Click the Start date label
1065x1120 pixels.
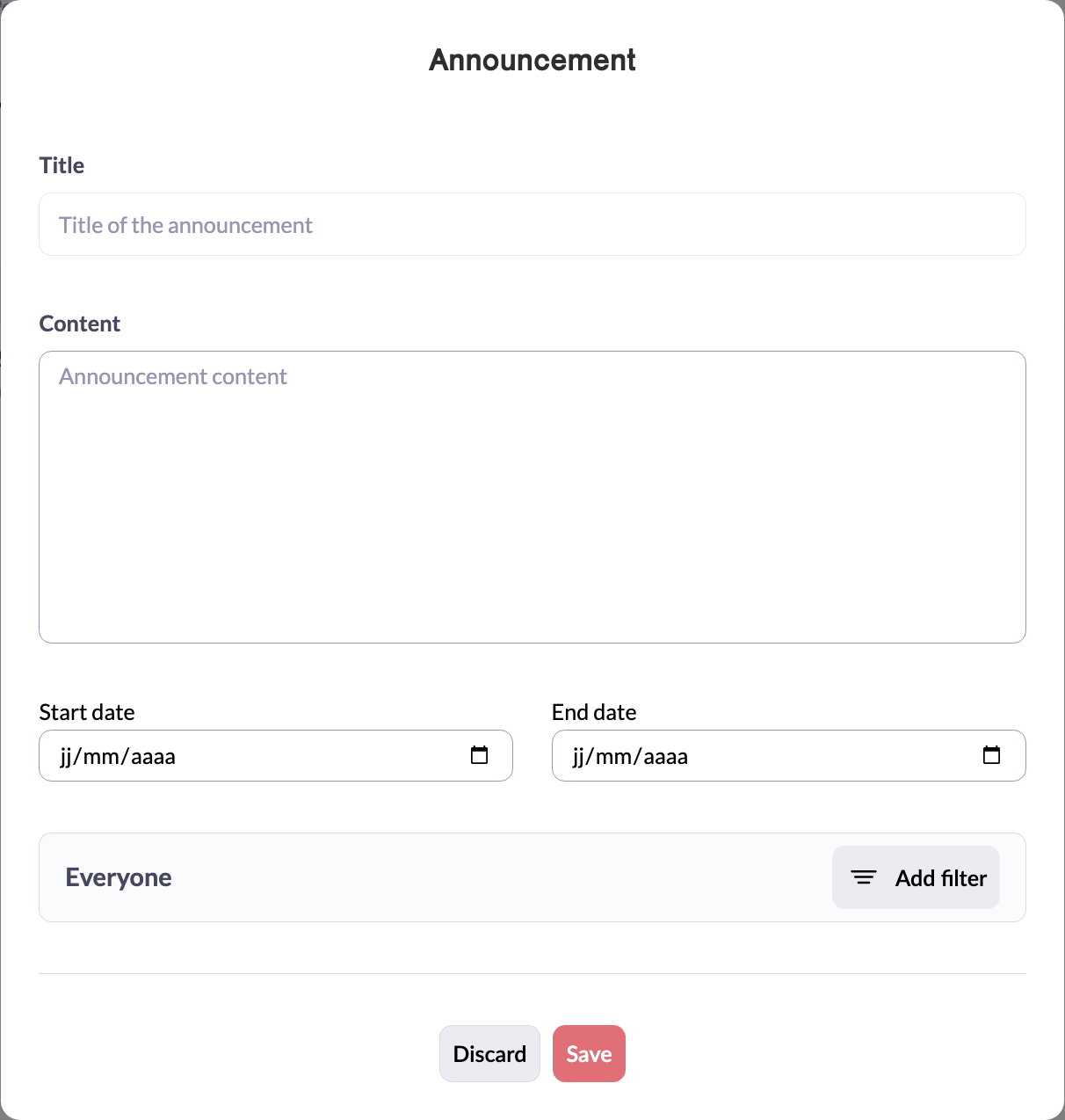[87, 712]
